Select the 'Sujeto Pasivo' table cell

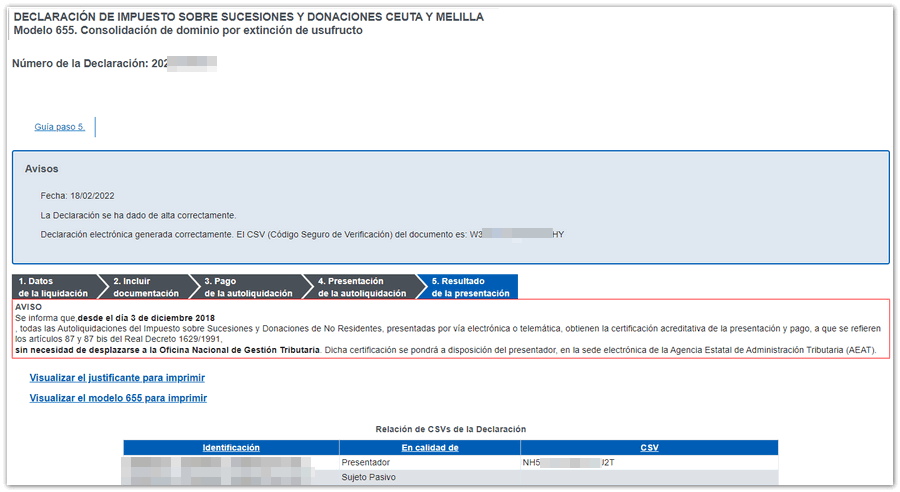click(369, 479)
